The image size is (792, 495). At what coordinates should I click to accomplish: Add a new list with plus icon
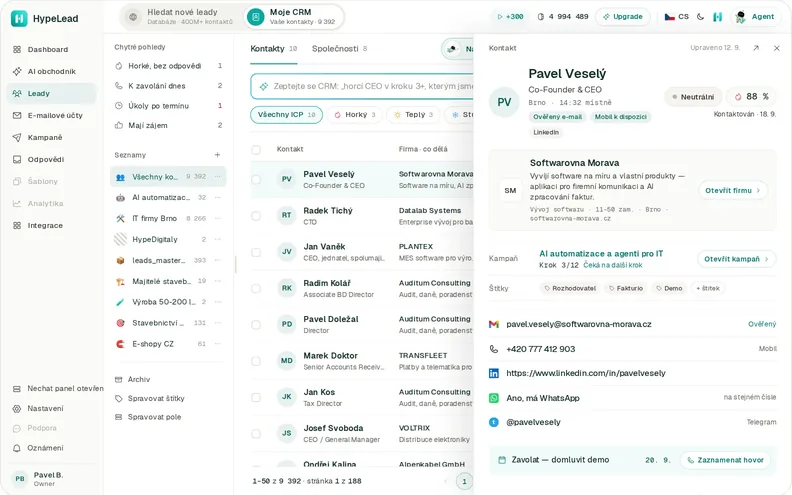click(217, 155)
